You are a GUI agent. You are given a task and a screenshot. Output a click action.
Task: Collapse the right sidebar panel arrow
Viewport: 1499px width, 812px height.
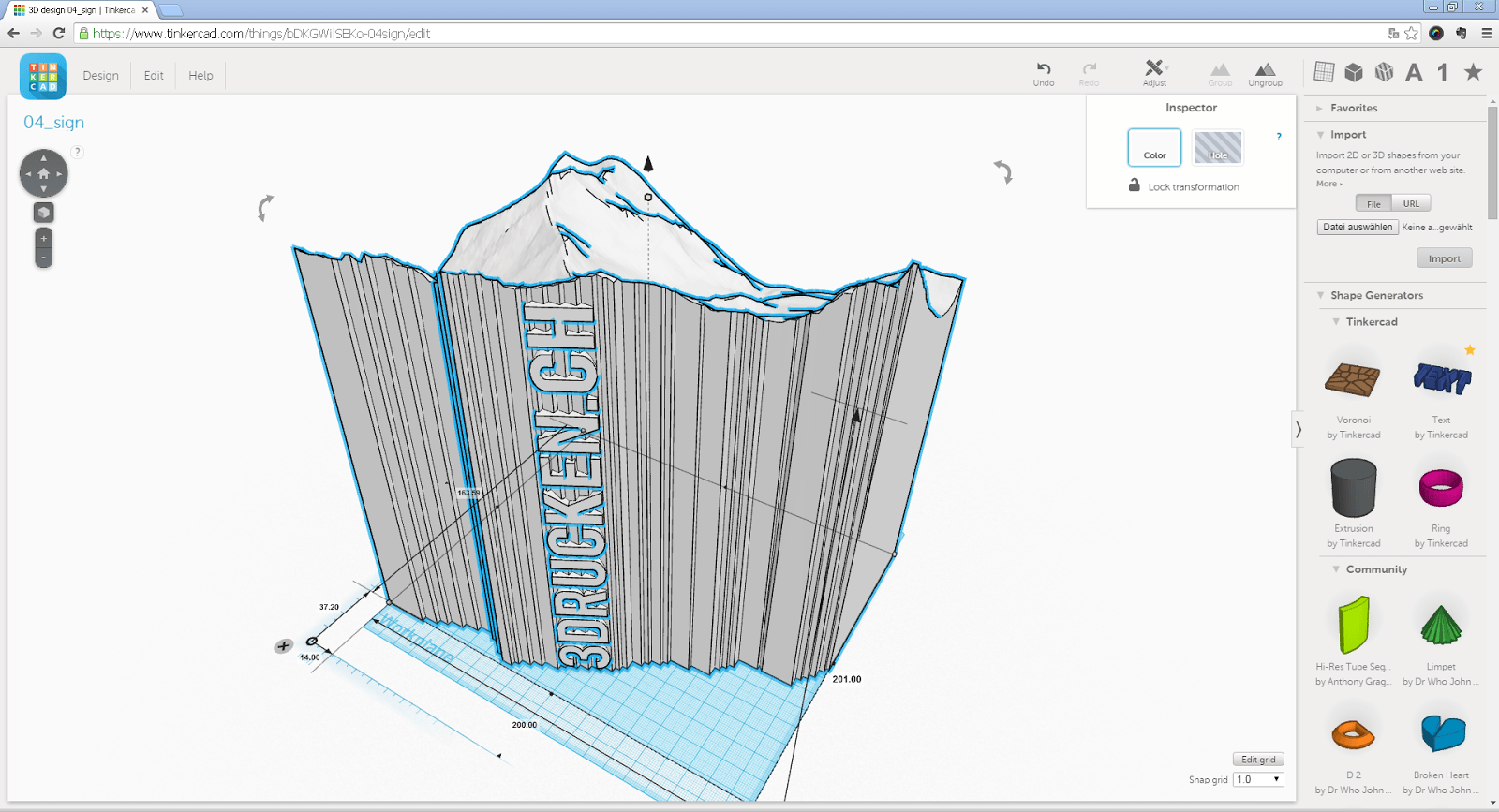[x=1298, y=430]
